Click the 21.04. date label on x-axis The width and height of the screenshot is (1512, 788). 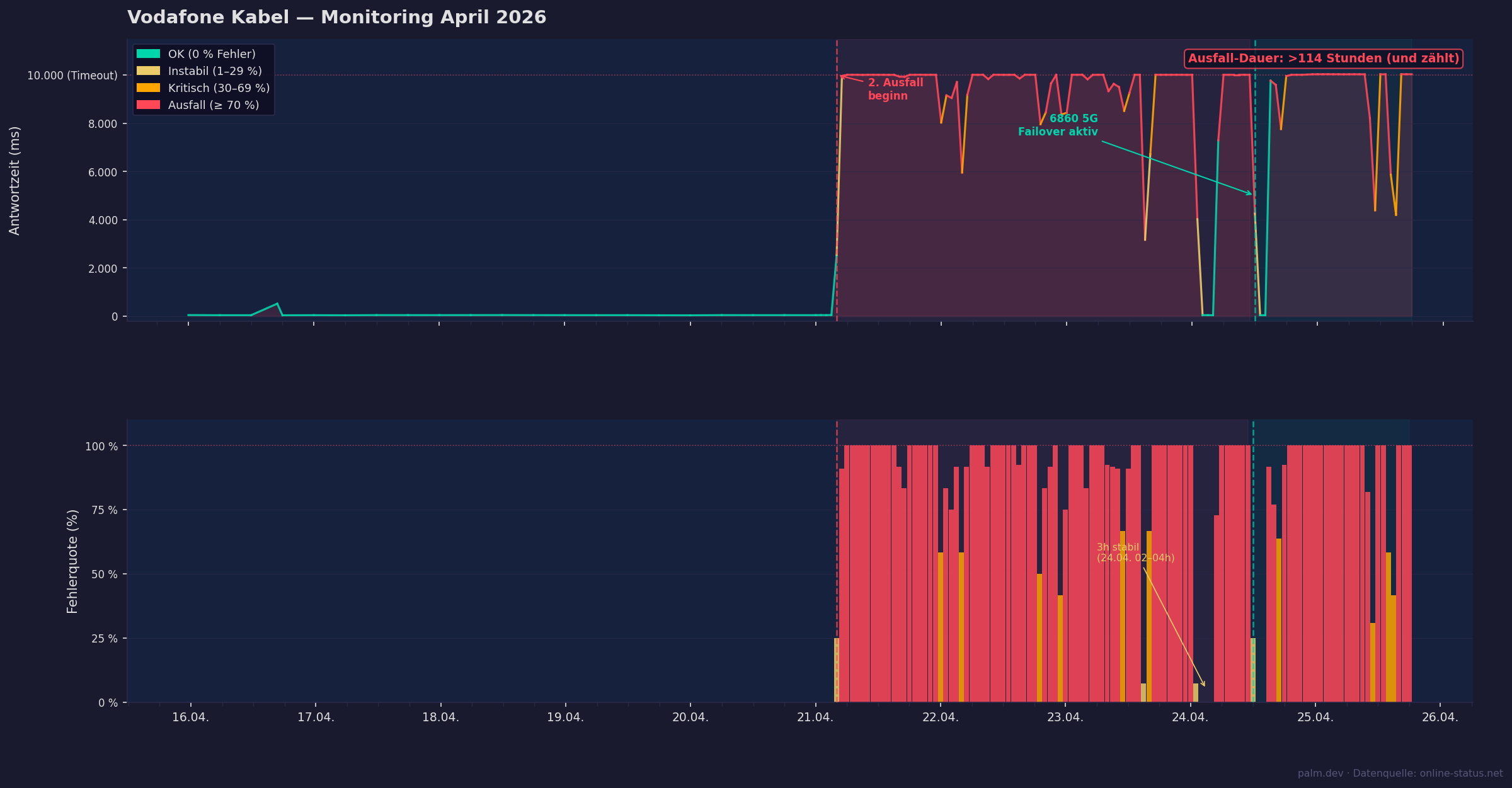tap(815, 717)
